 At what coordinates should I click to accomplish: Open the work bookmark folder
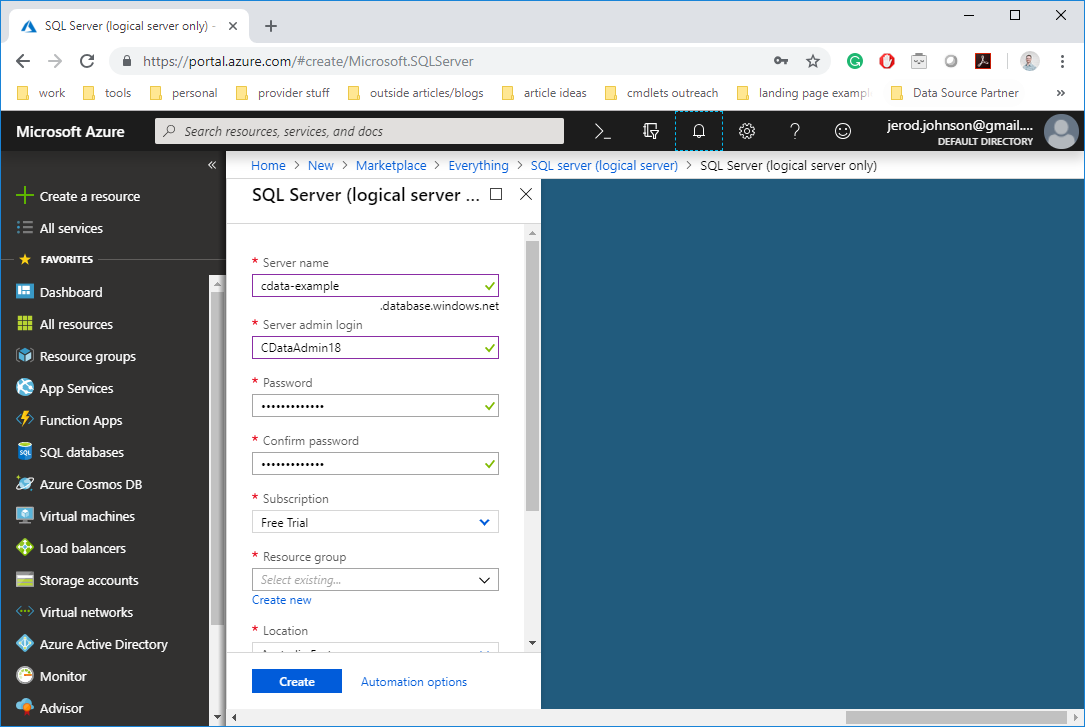coord(42,93)
